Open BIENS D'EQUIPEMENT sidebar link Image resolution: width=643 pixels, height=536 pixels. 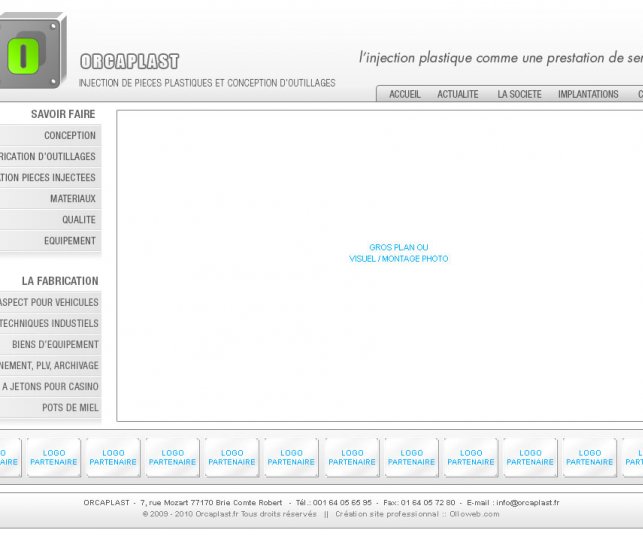55,345
